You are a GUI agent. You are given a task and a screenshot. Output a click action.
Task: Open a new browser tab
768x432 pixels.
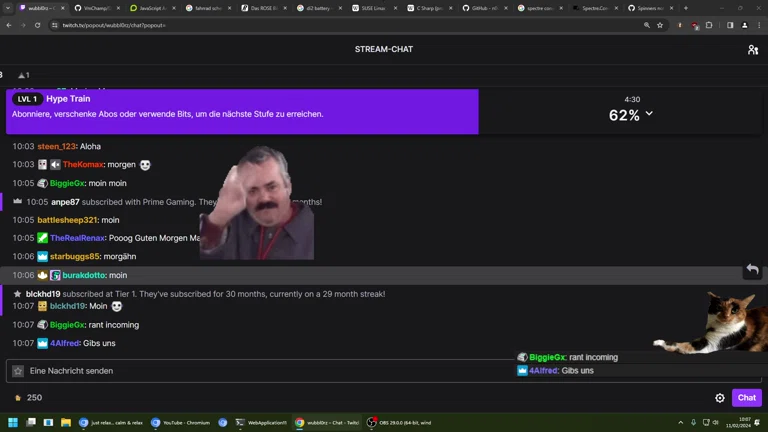(x=686, y=8)
